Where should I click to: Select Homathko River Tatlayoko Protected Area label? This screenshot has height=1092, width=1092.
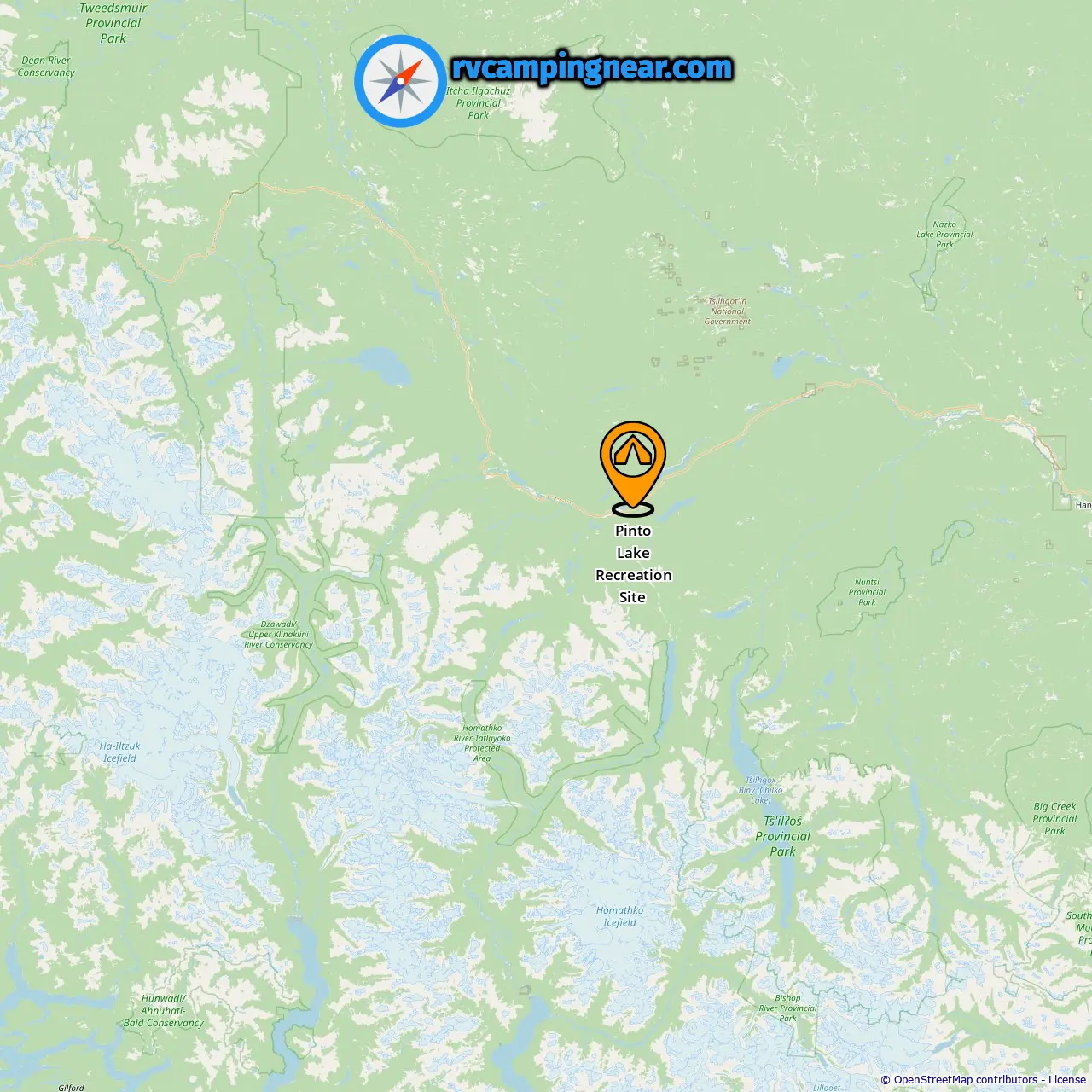pyautogui.click(x=482, y=743)
